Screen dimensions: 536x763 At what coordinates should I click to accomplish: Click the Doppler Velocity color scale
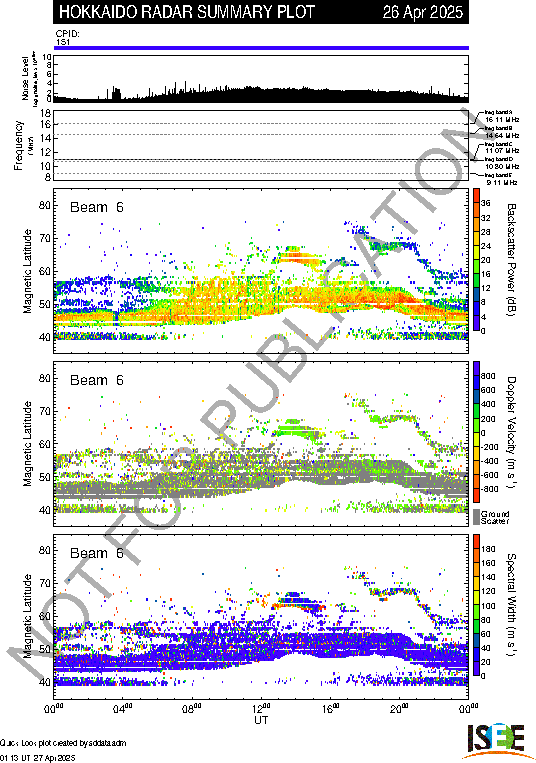click(476, 432)
